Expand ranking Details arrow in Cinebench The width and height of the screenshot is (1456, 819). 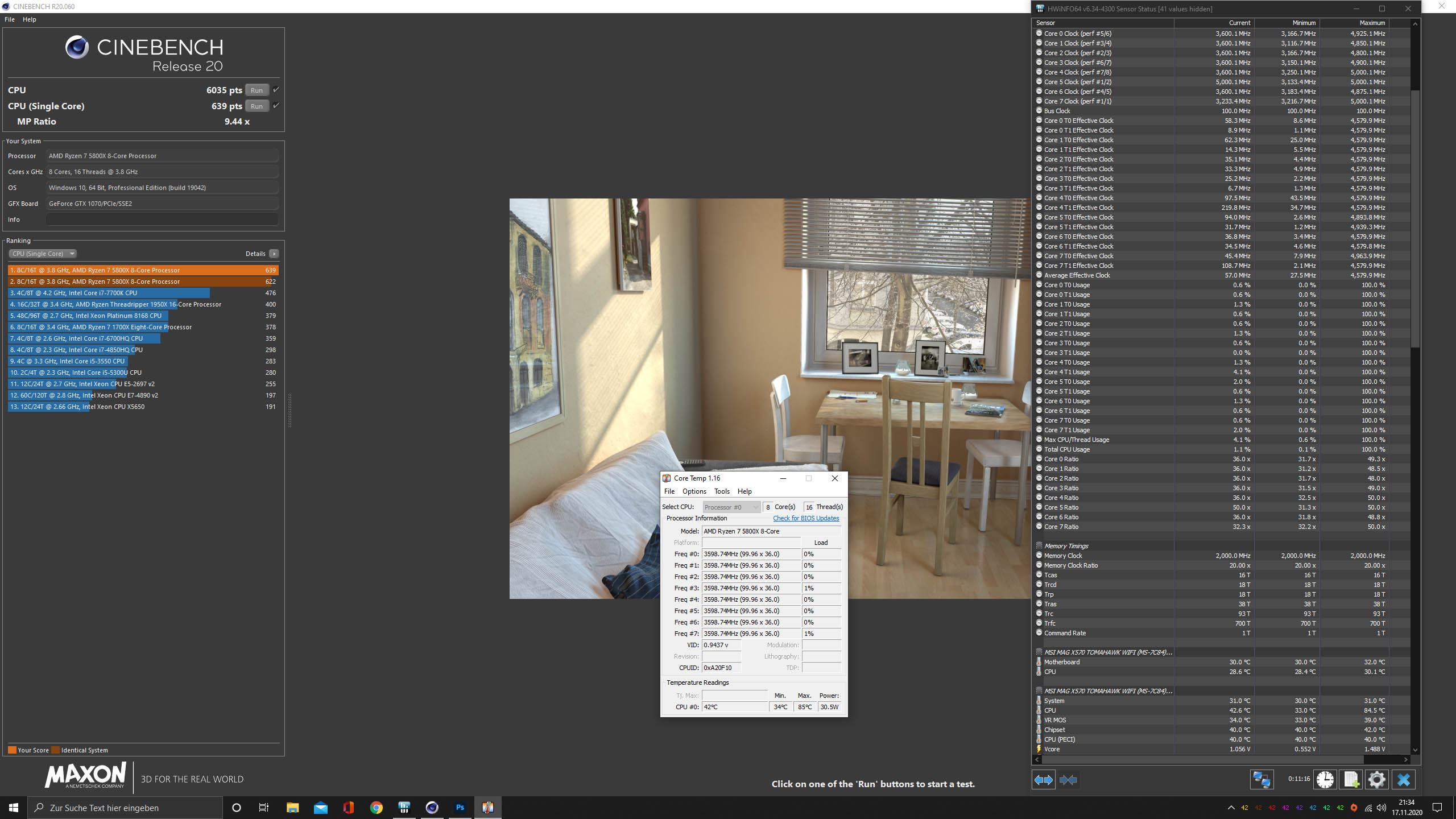point(274,254)
